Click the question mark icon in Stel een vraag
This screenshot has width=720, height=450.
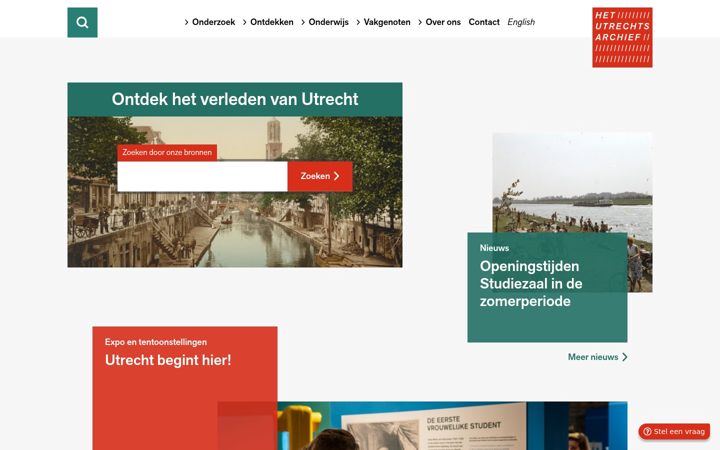(647, 432)
